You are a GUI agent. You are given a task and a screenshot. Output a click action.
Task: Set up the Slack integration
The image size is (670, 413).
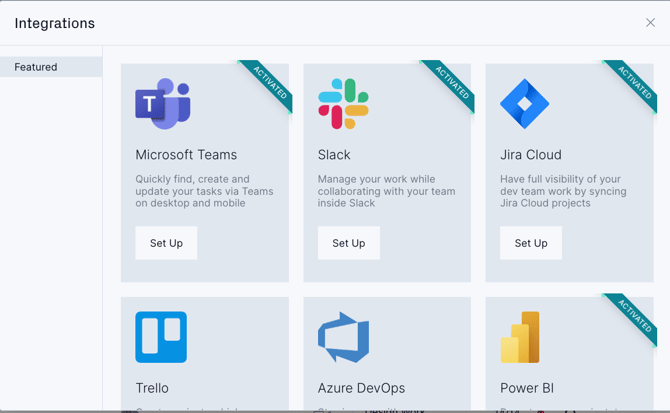(349, 243)
